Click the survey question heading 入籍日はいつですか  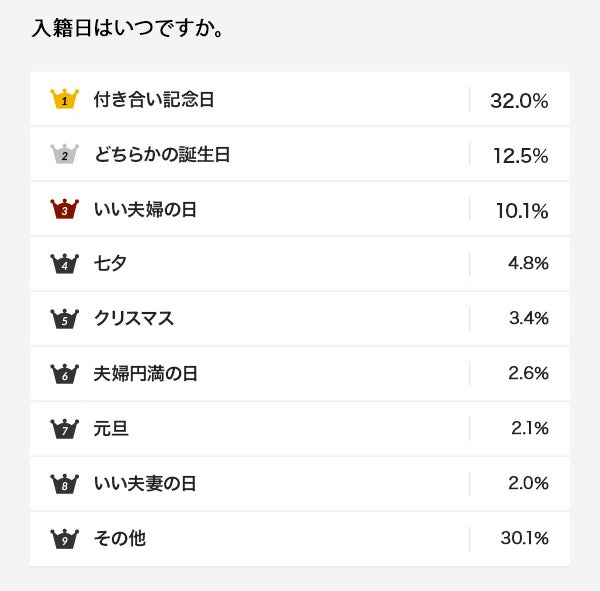pos(128,26)
